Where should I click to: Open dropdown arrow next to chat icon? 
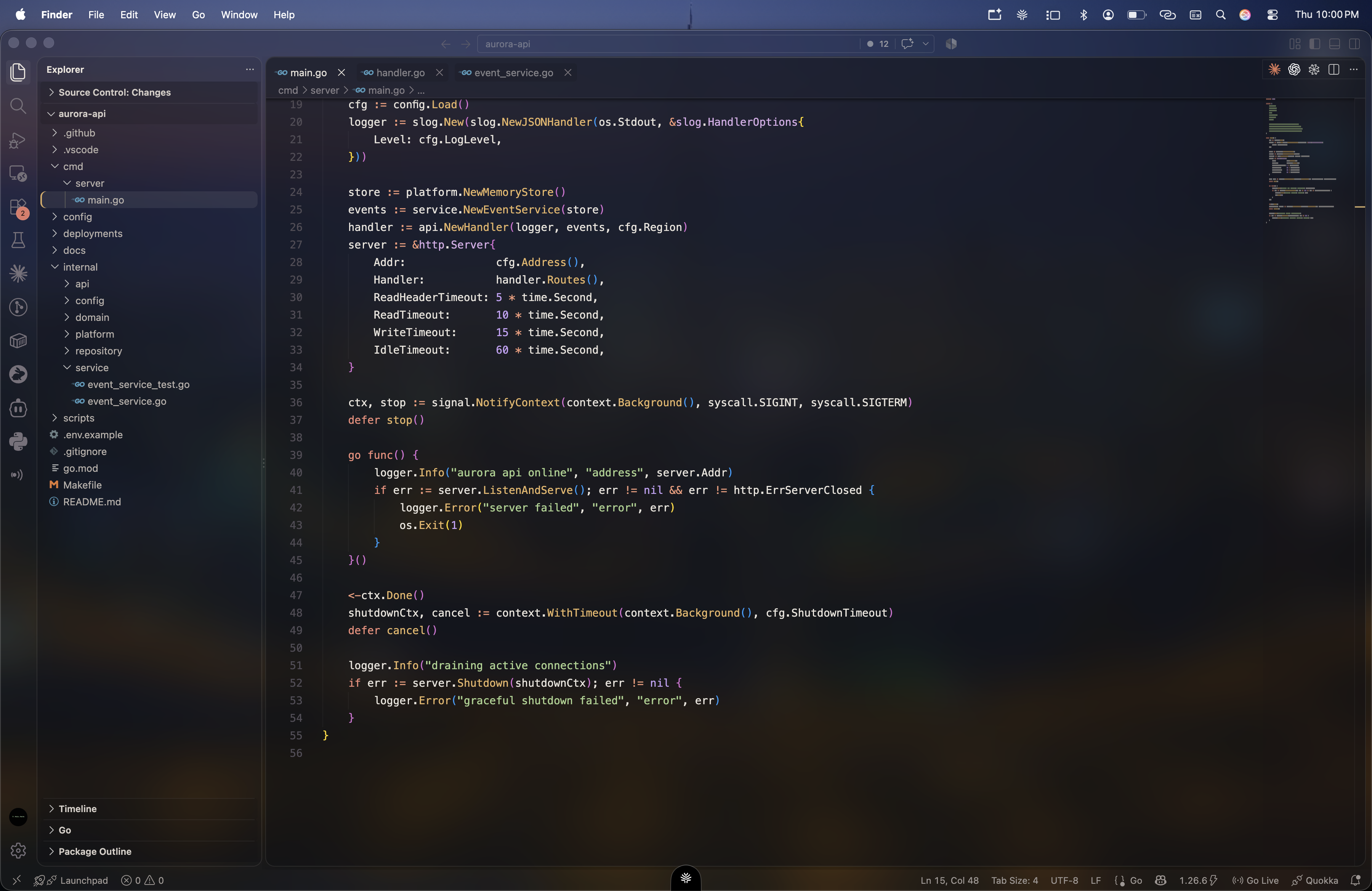(925, 44)
